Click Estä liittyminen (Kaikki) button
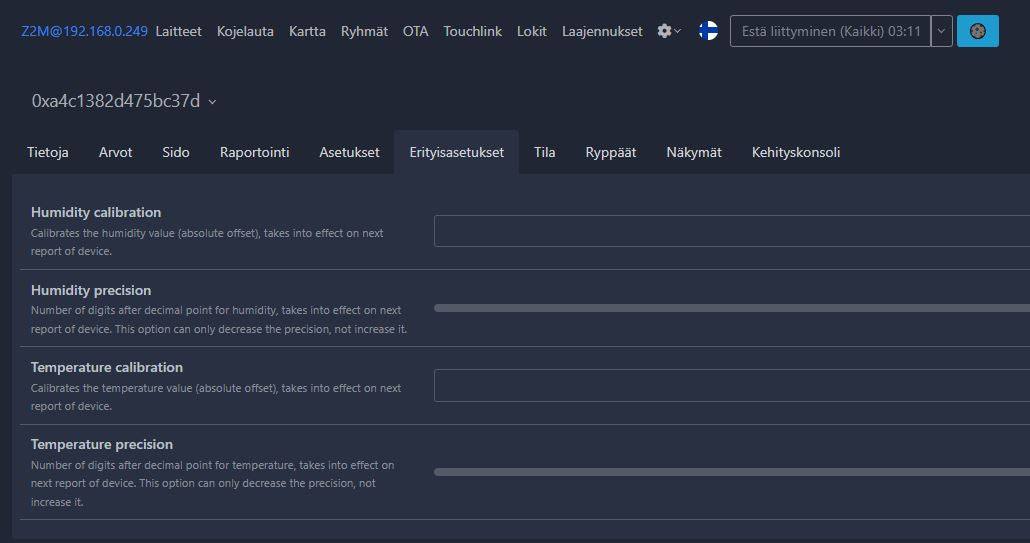 [x=830, y=31]
